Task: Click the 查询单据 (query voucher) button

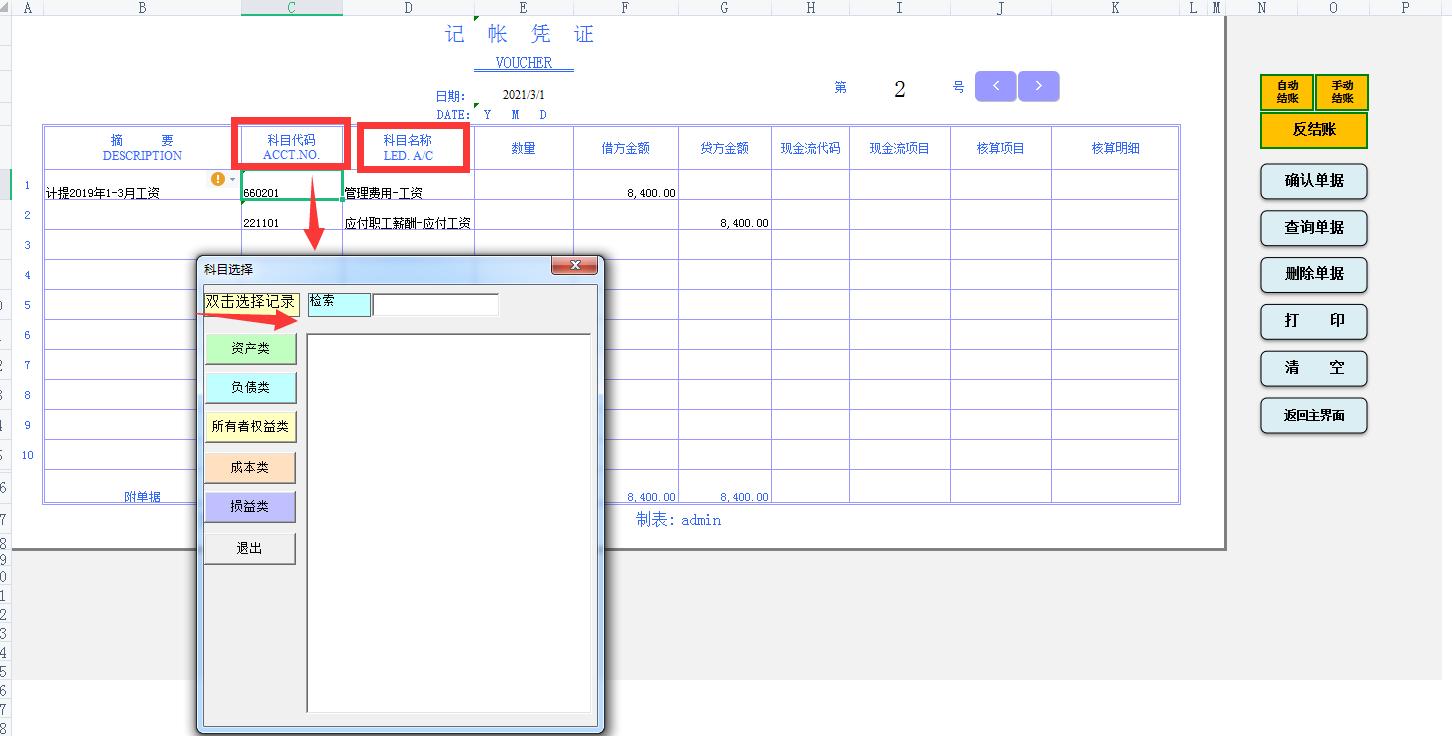Action: [1313, 228]
